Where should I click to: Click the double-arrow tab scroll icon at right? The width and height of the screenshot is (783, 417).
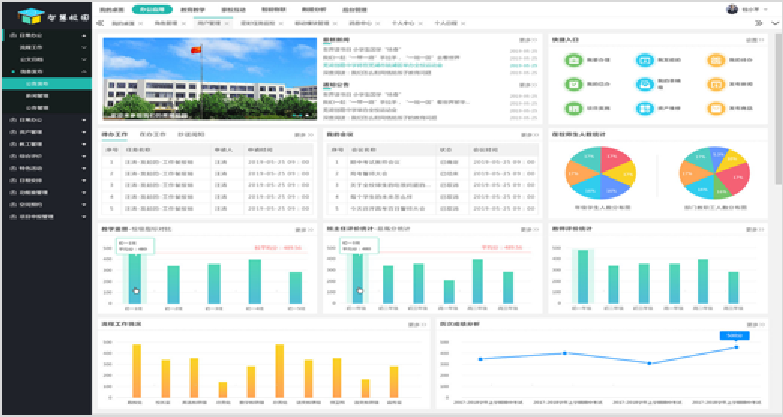(x=757, y=22)
